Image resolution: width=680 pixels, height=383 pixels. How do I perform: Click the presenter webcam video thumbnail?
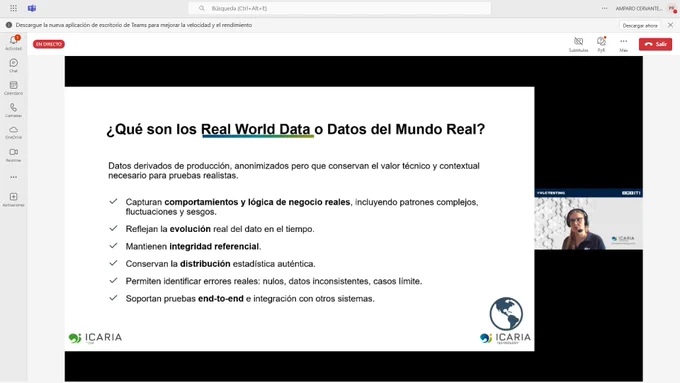(588, 219)
